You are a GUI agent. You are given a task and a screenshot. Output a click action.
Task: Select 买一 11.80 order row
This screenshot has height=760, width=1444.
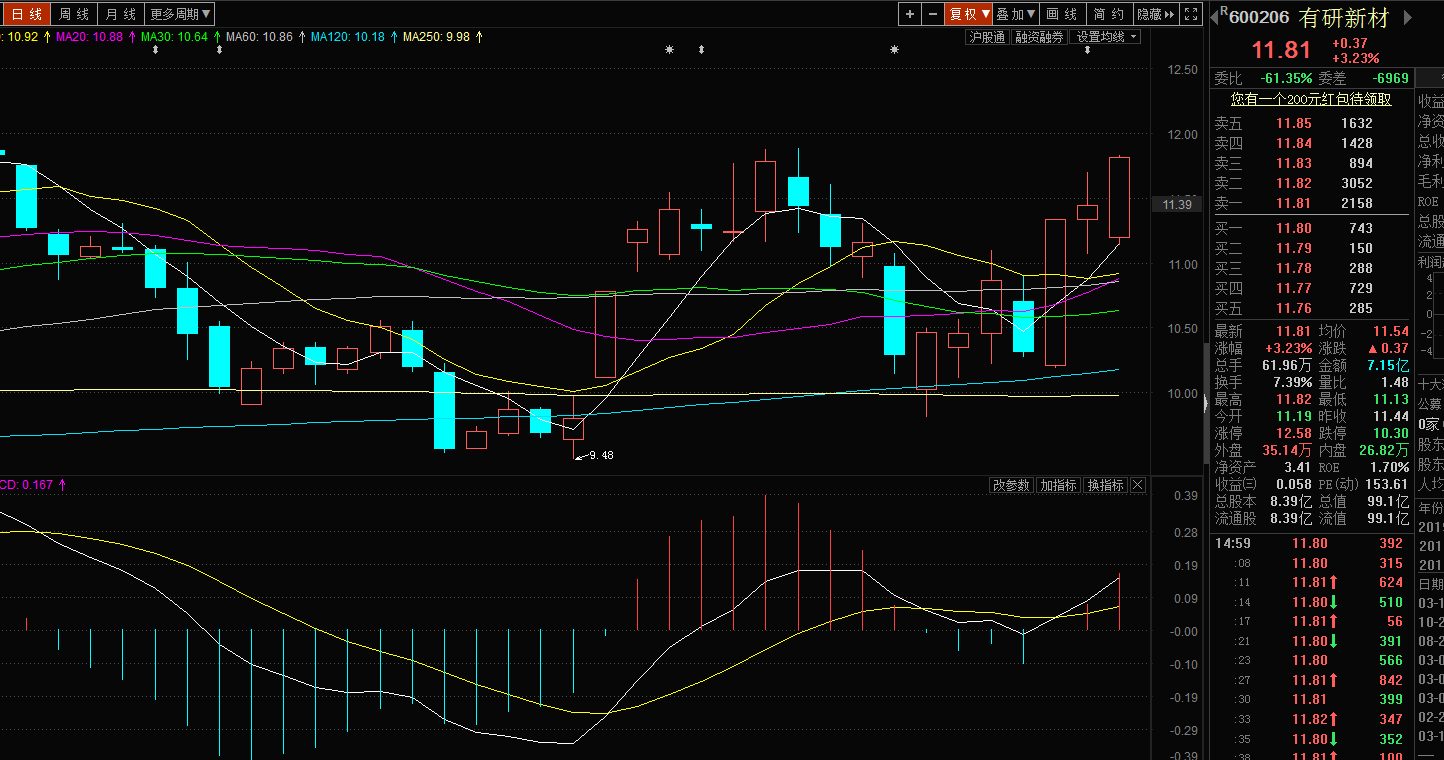[x=1310, y=228]
